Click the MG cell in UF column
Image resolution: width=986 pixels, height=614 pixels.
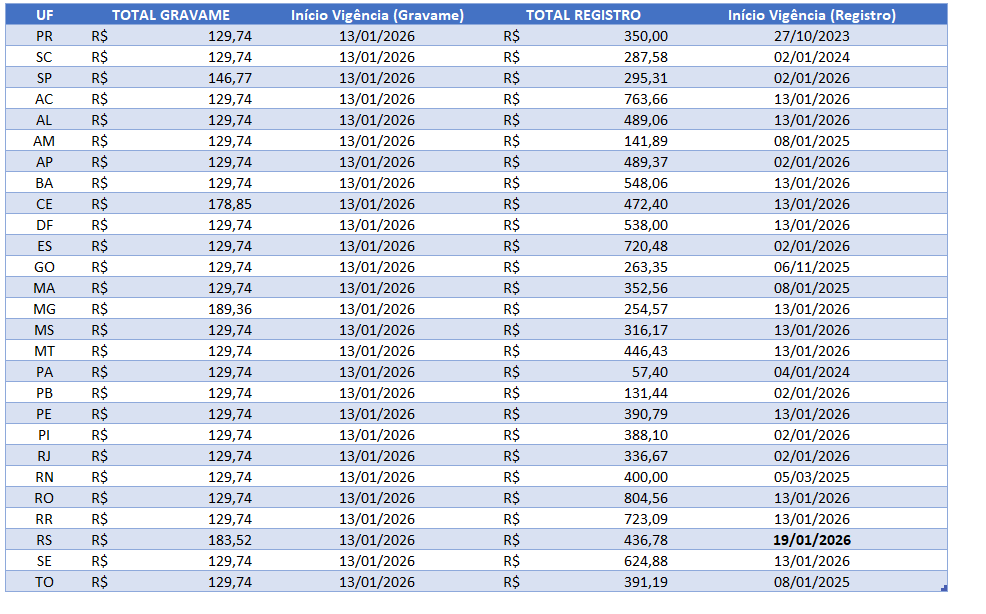[x=44, y=309]
